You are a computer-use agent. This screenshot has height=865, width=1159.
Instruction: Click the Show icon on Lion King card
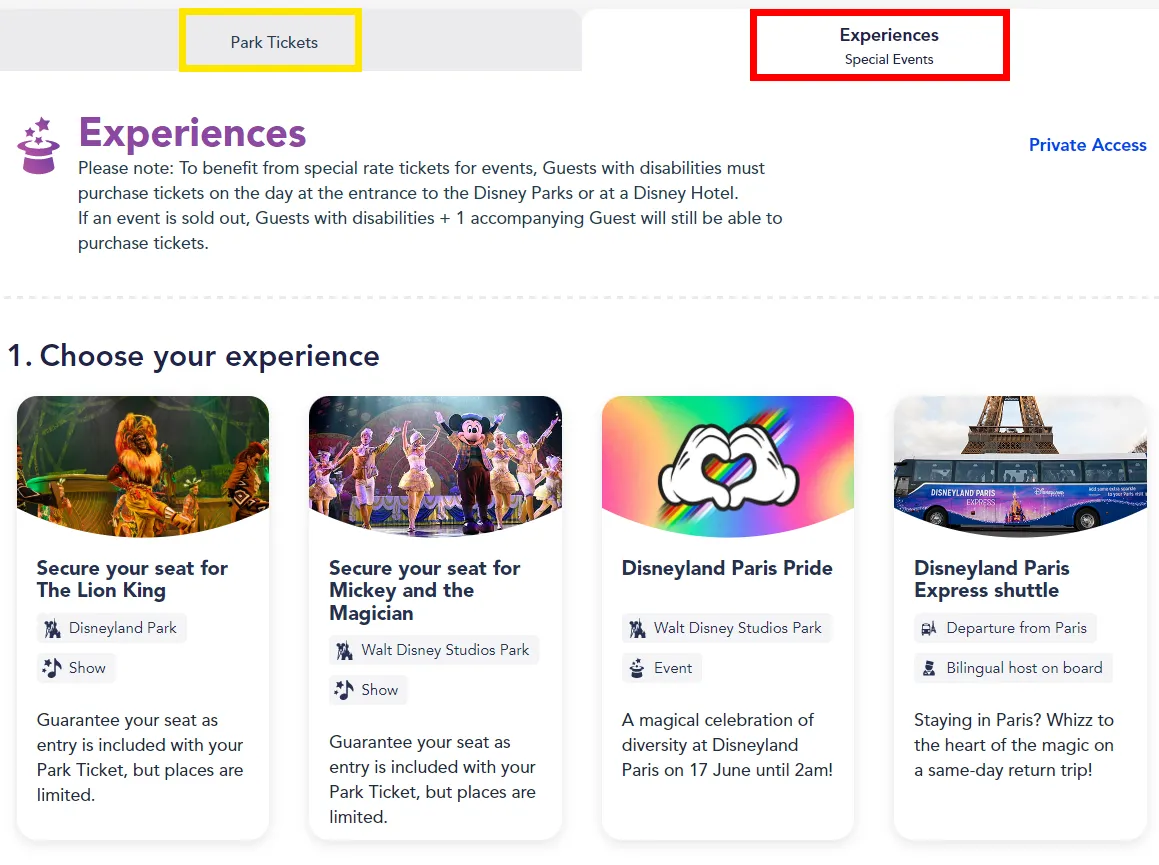pyautogui.click(x=52, y=668)
